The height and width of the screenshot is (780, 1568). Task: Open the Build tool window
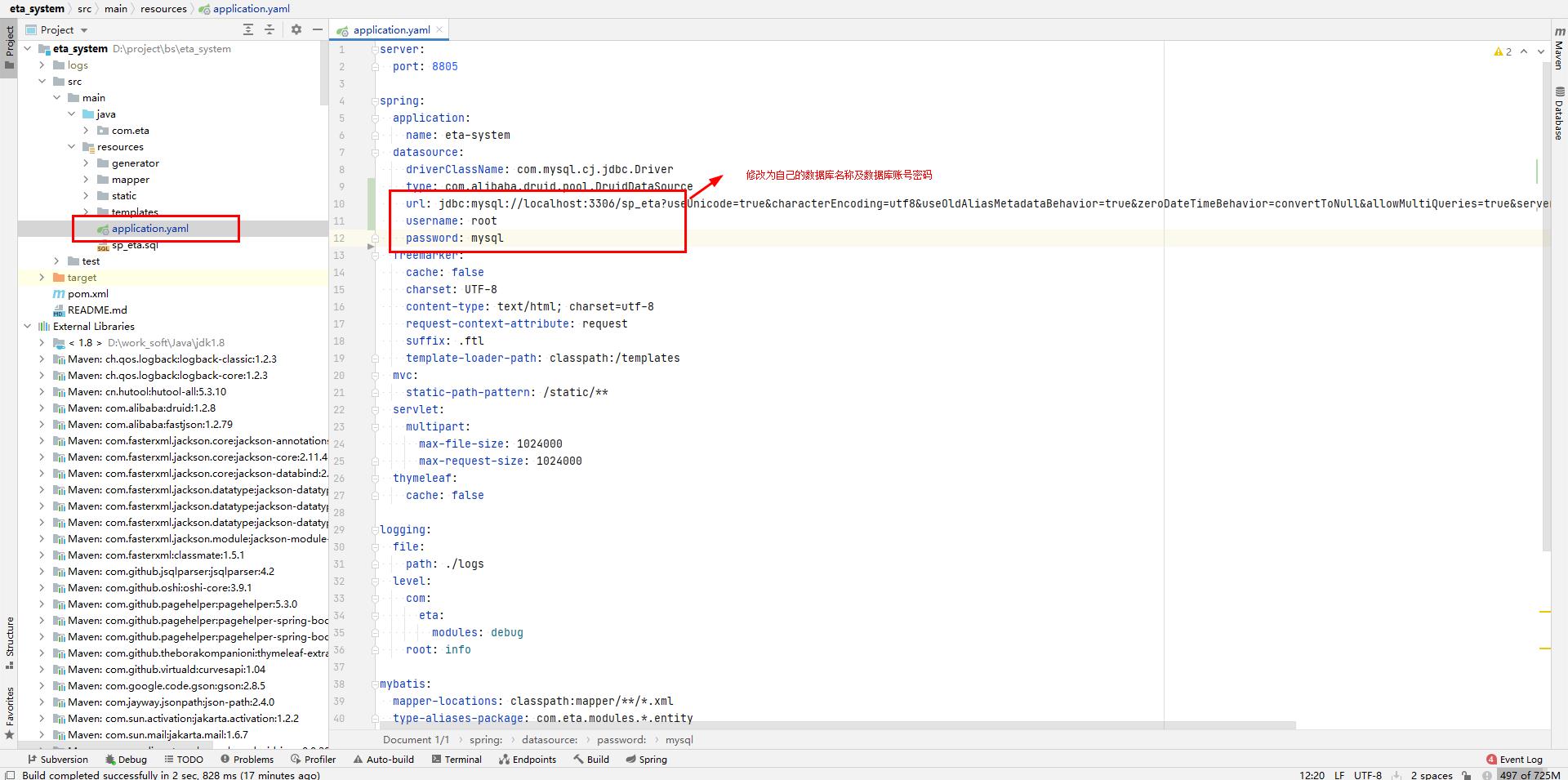point(591,759)
